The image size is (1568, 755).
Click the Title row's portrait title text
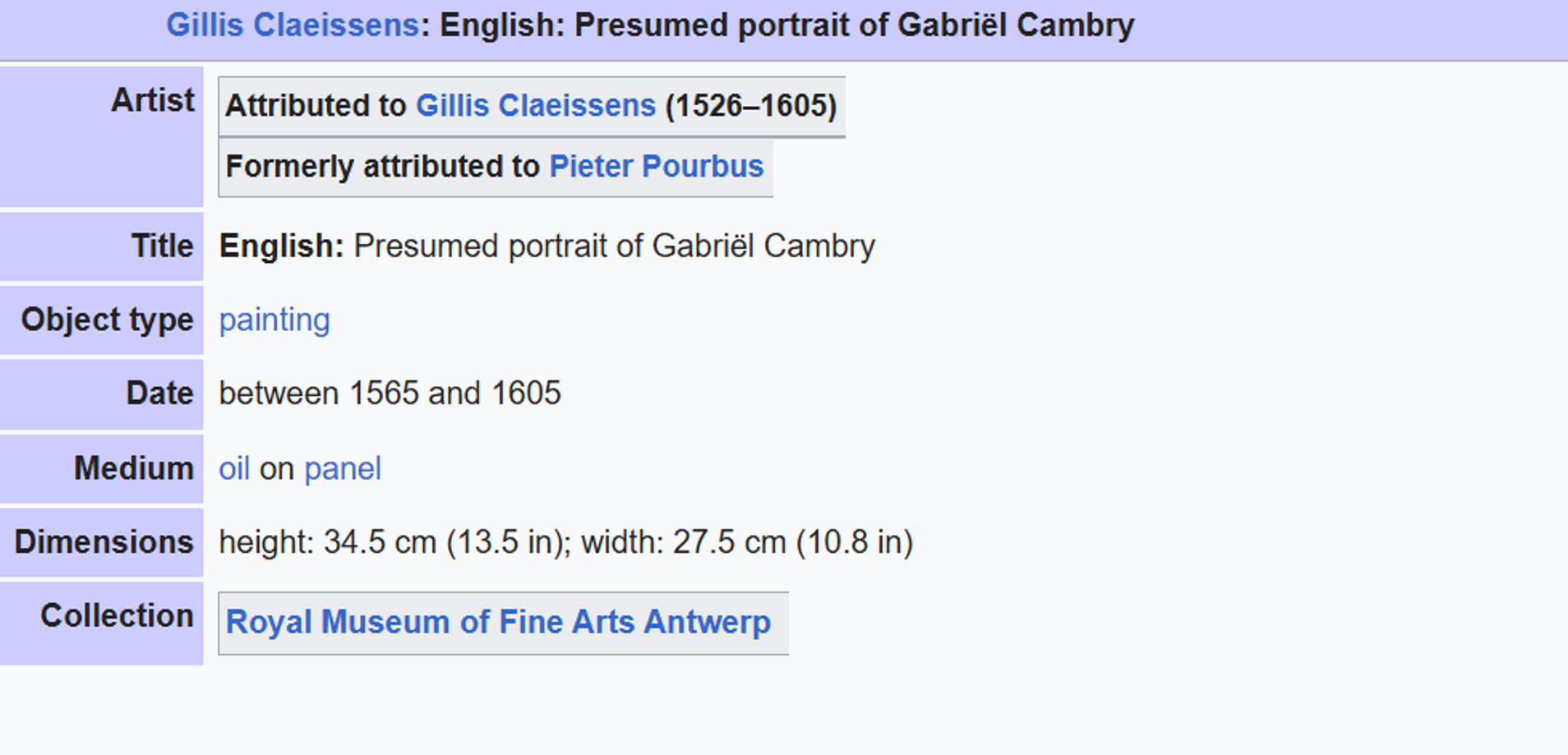[614, 246]
